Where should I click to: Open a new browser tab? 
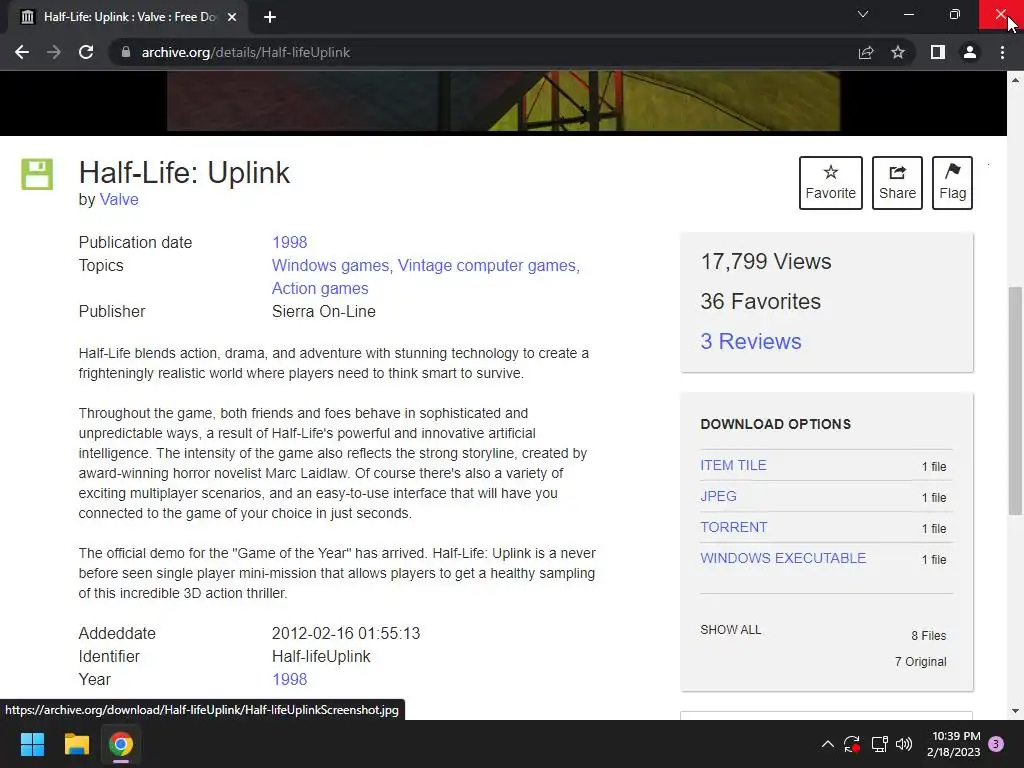pyautogui.click(x=270, y=17)
